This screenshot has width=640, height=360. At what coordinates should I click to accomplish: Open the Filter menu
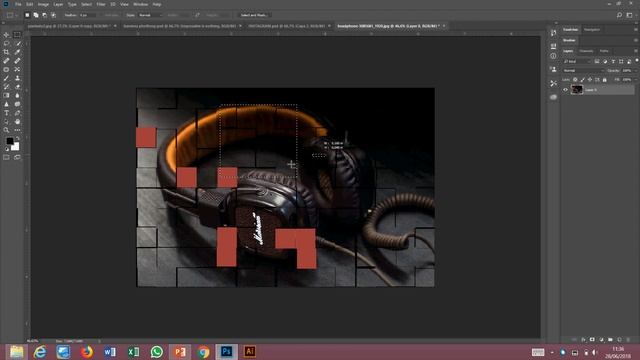point(101,4)
